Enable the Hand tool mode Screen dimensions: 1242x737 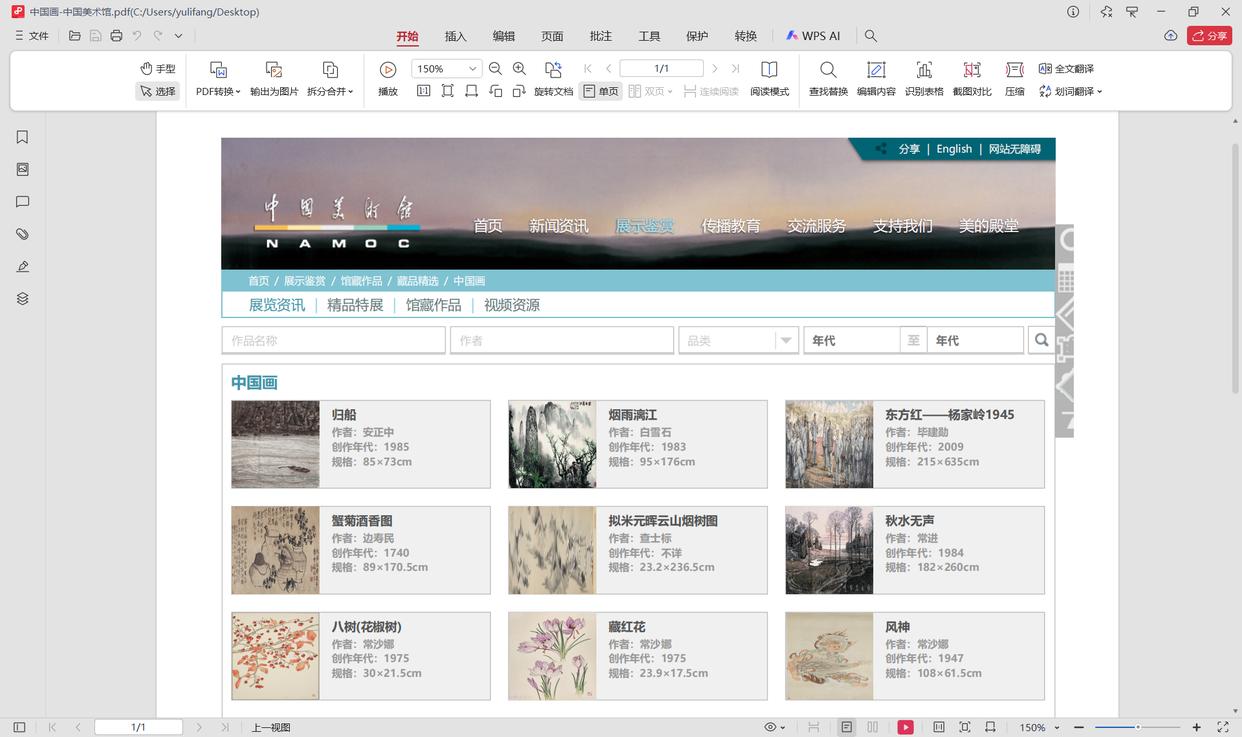coord(158,68)
